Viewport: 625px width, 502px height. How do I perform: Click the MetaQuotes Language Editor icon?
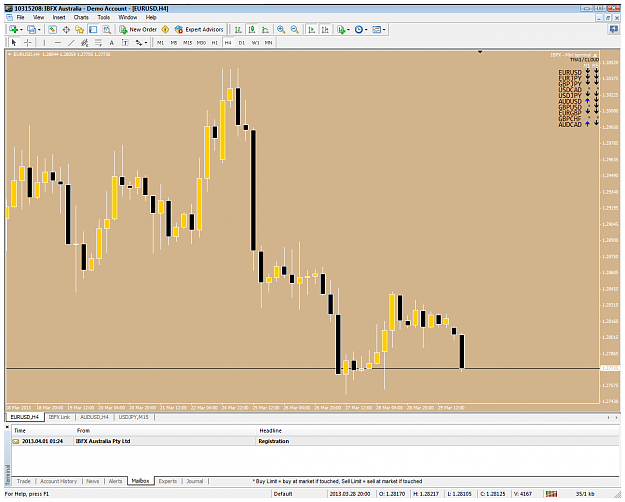[x=165, y=29]
